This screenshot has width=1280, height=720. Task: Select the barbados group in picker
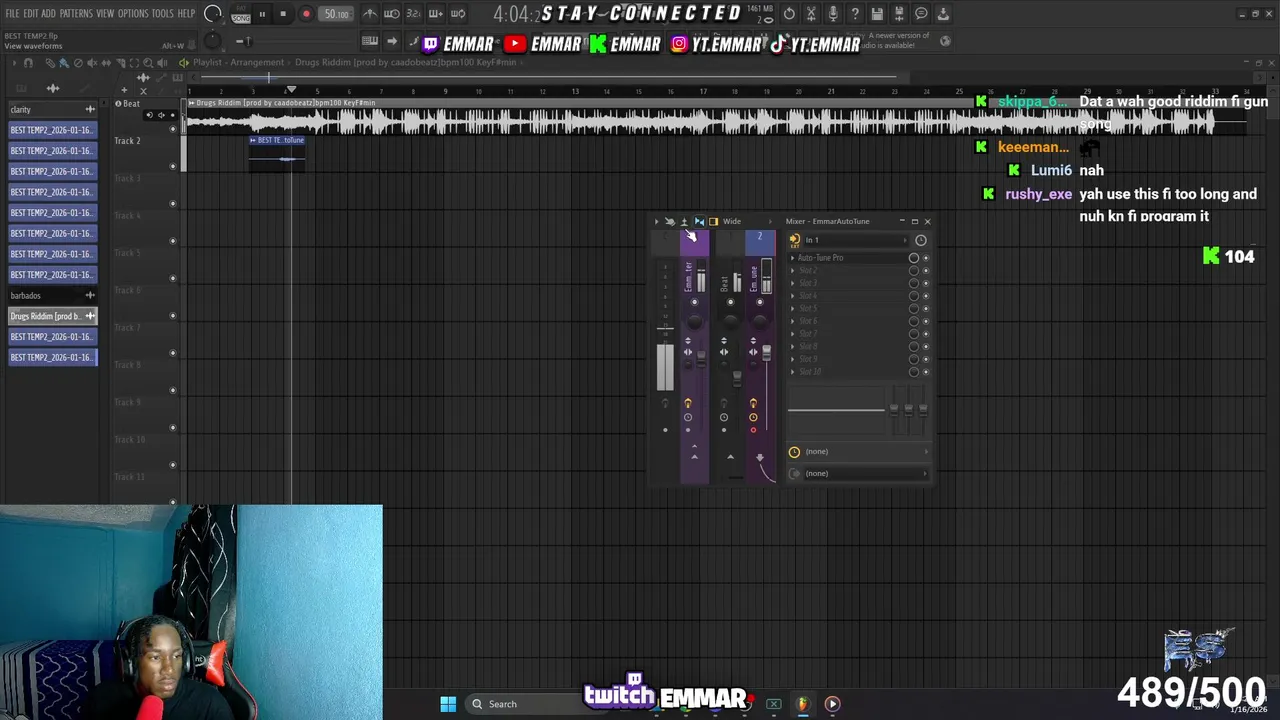pyautogui.click(x=52, y=295)
